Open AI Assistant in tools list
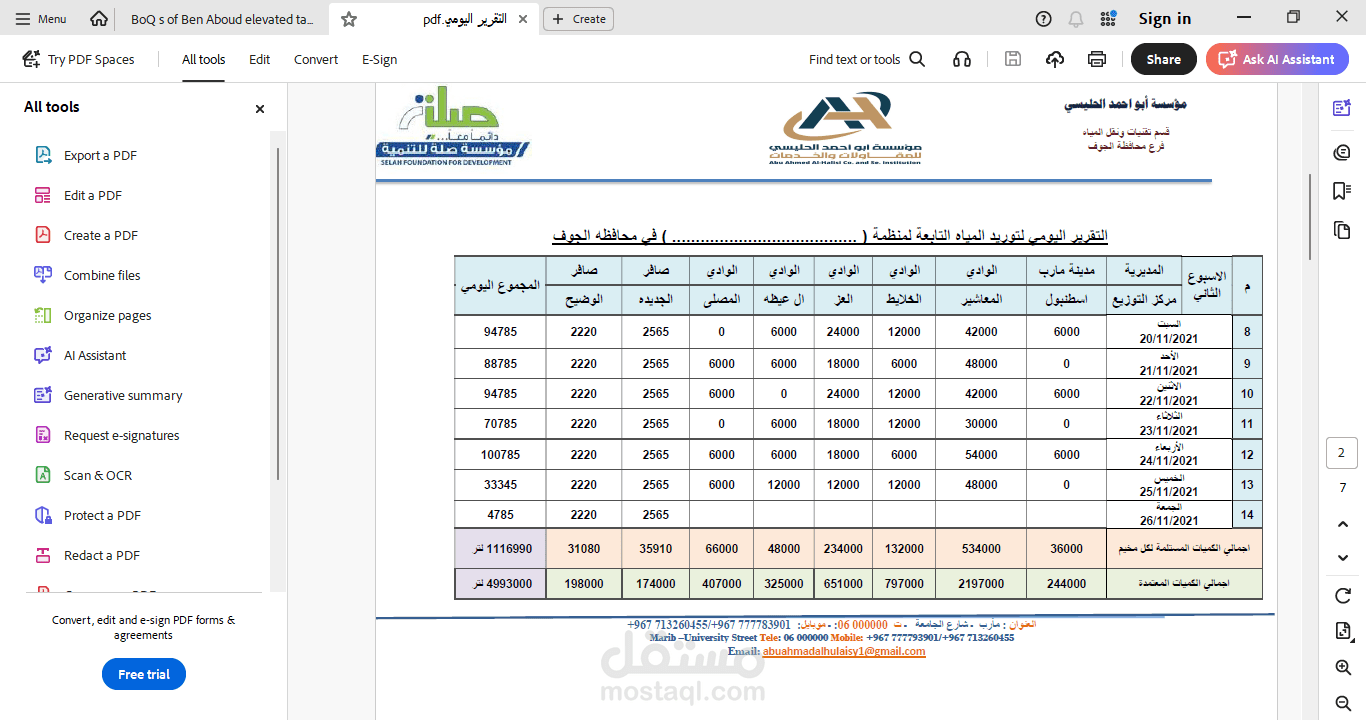 click(95, 355)
